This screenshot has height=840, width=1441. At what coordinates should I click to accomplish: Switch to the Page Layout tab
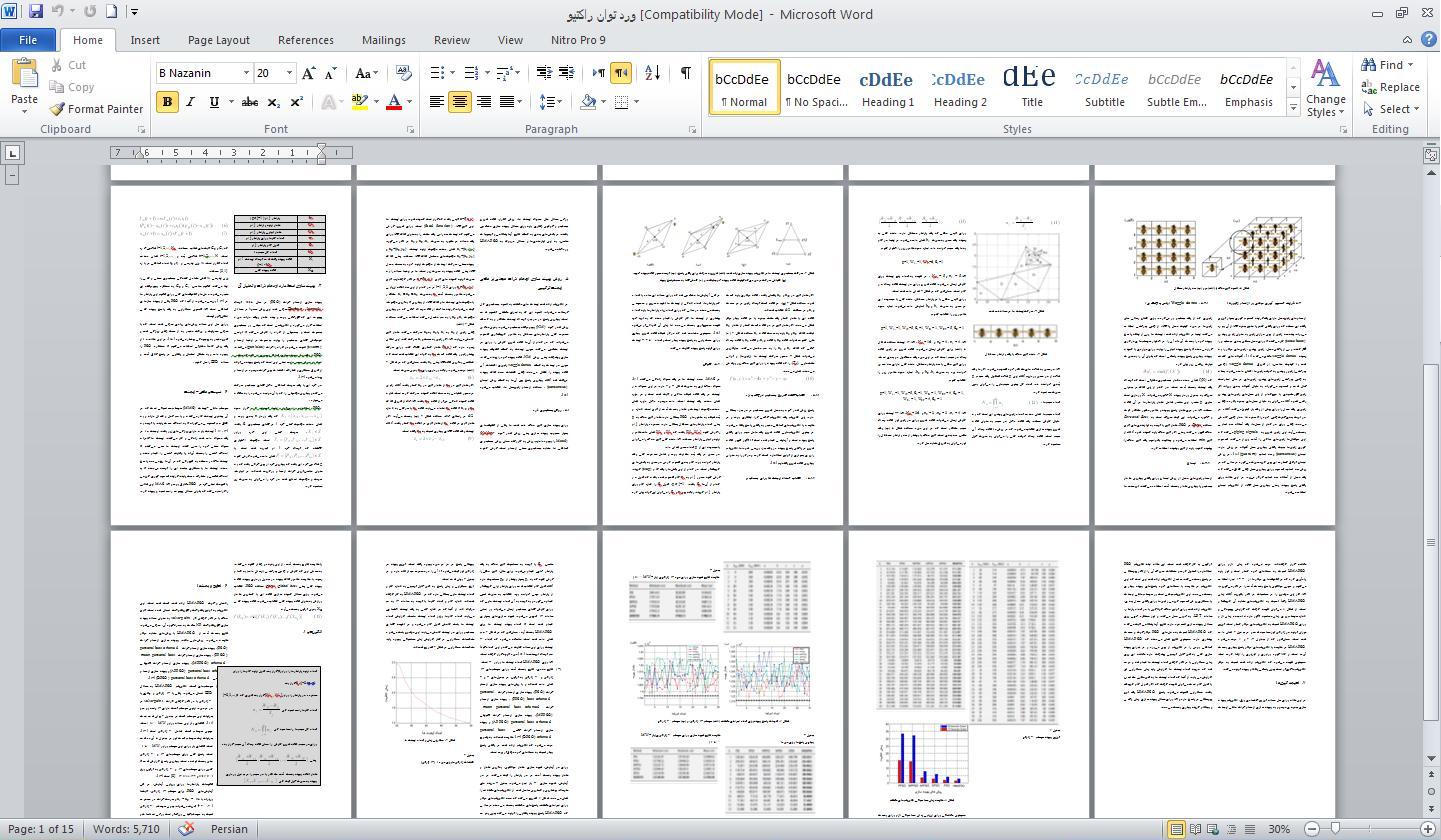click(218, 40)
